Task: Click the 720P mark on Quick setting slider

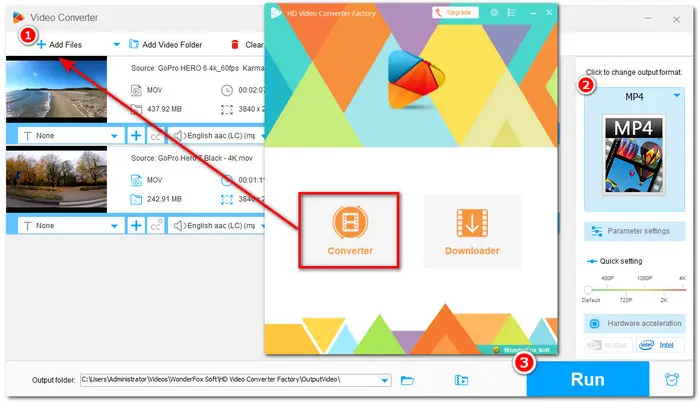Action: [626, 300]
